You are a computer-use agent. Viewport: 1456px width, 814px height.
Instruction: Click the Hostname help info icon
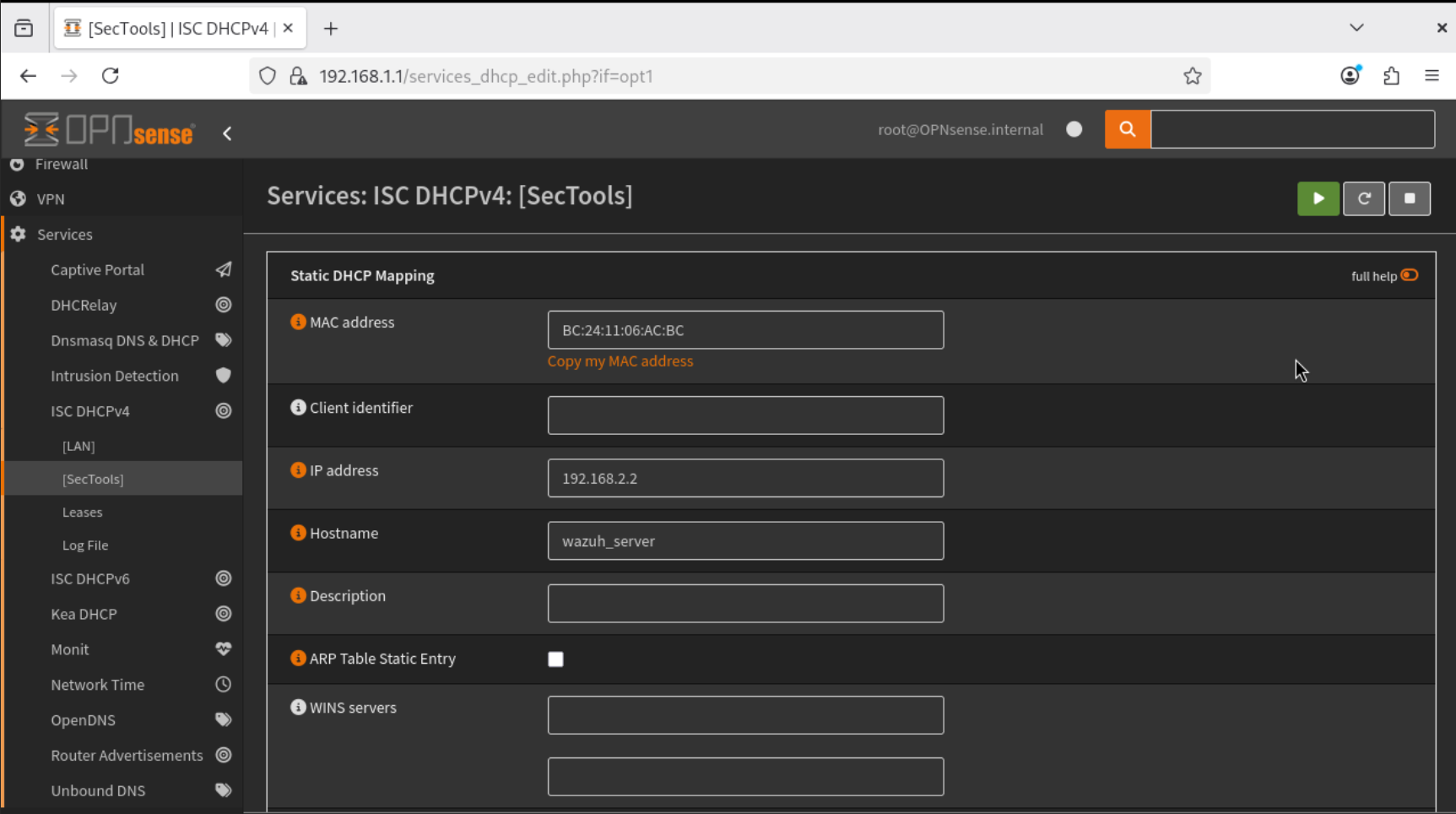pos(298,533)
